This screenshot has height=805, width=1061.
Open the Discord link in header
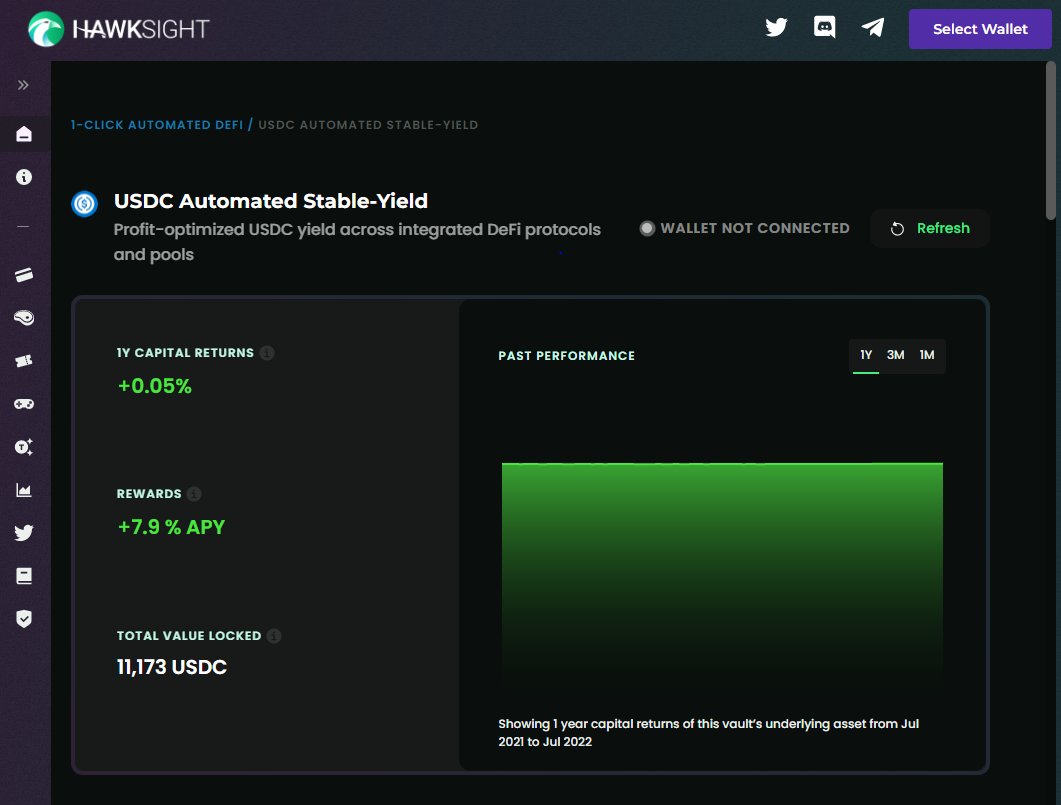[824, 27]
